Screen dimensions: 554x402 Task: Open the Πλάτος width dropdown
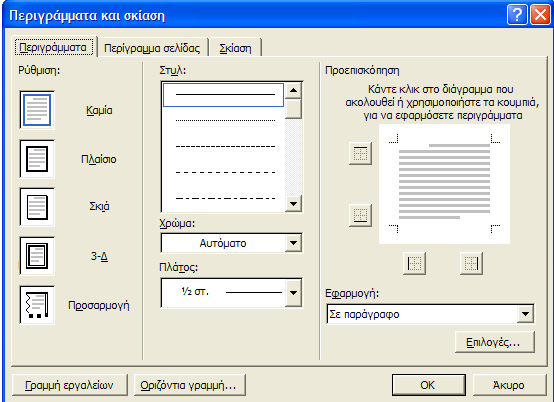pyautogui.click(x=293, y=292)
